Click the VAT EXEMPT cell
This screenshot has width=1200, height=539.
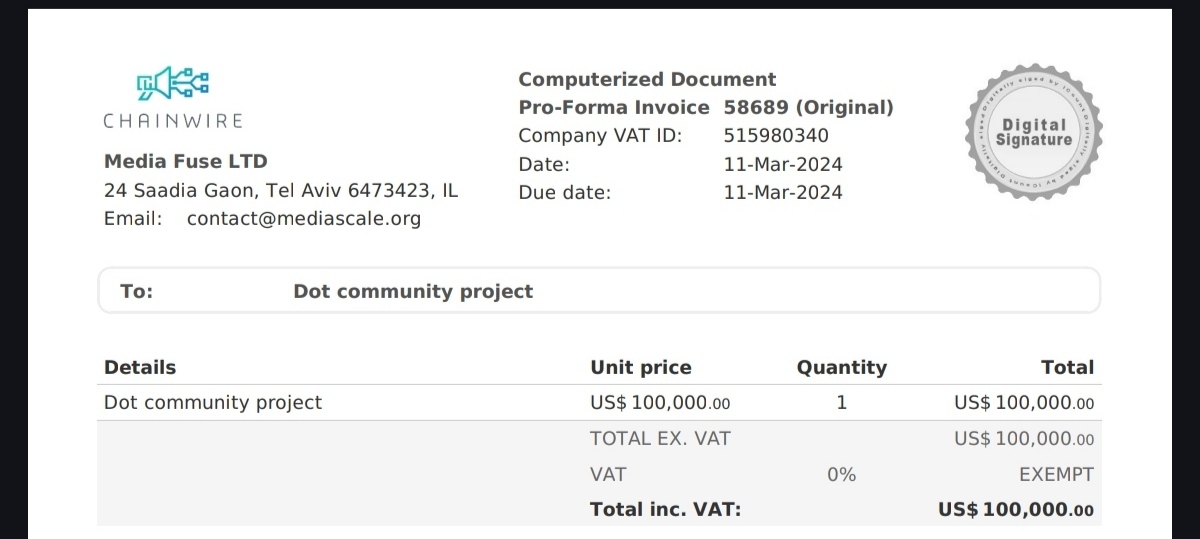pos(1056,475)
